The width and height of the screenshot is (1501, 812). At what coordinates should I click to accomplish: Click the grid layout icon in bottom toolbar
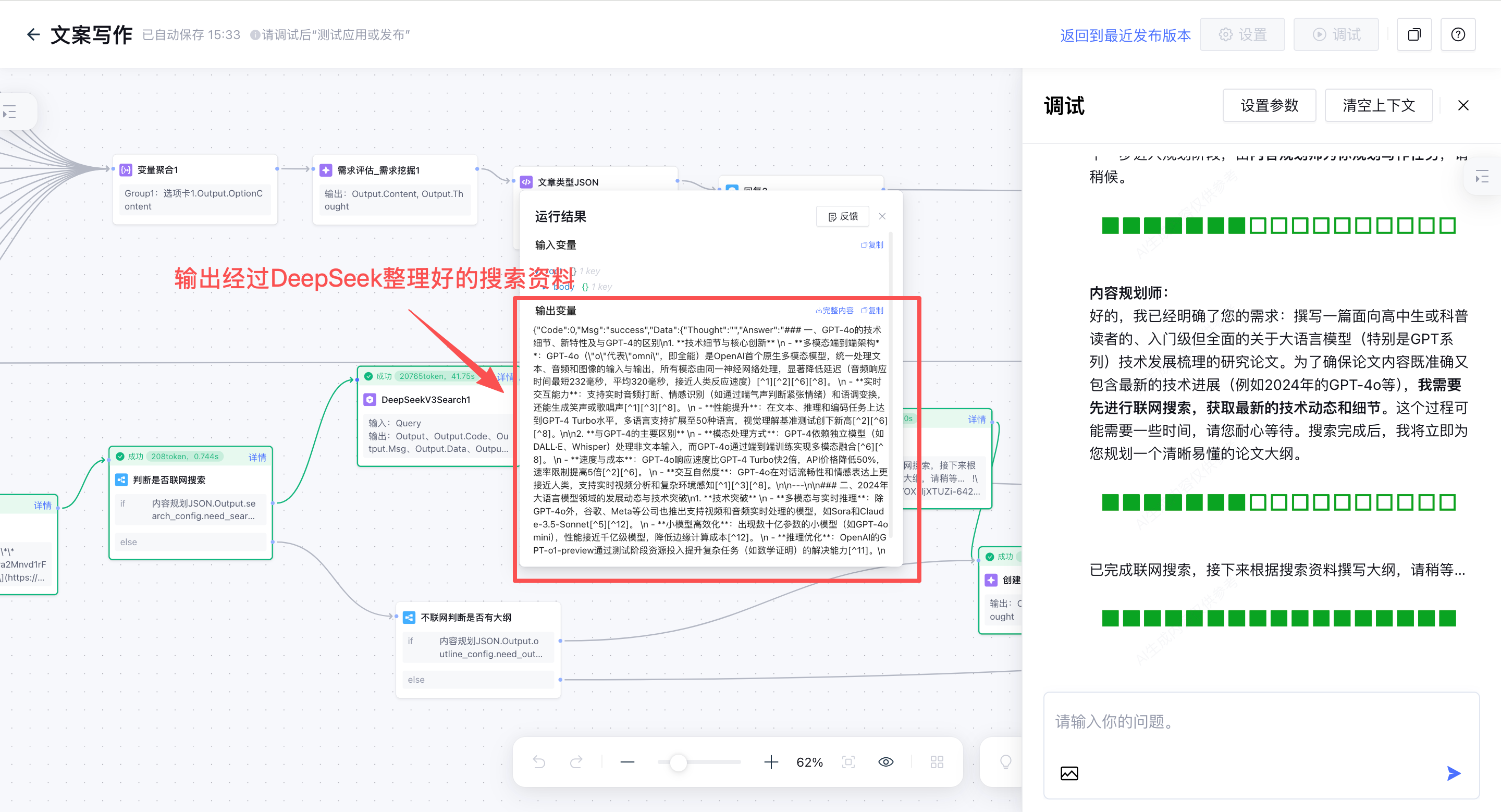[x=937, y=762]
